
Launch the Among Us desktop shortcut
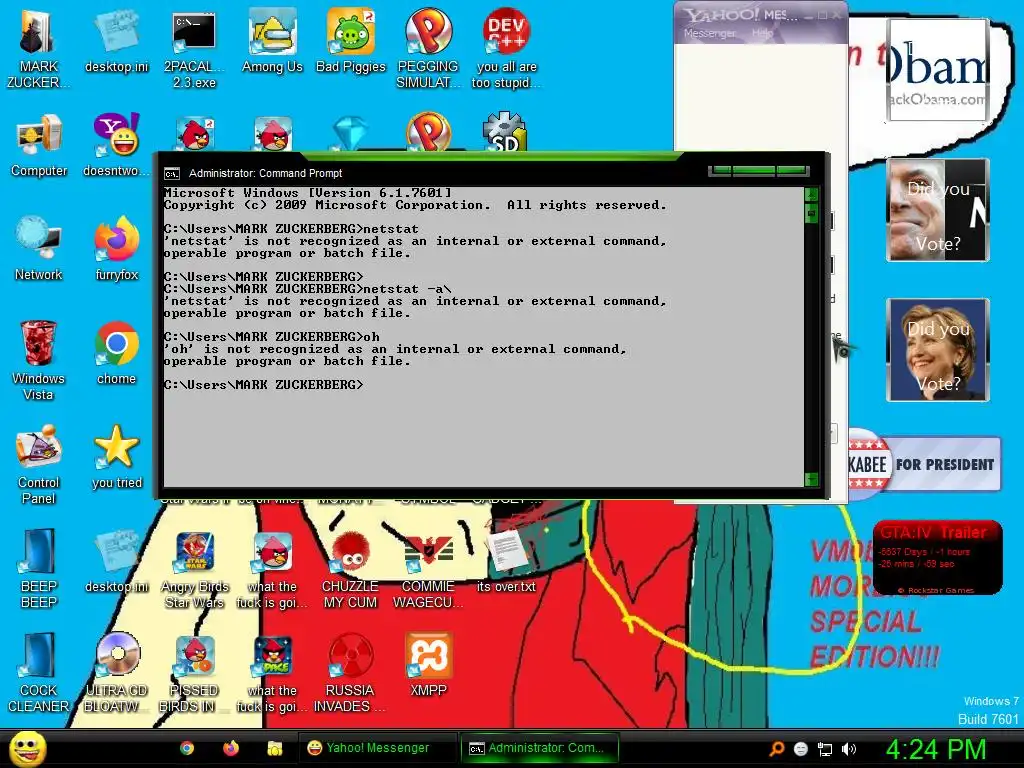click(x=272, y=41)
